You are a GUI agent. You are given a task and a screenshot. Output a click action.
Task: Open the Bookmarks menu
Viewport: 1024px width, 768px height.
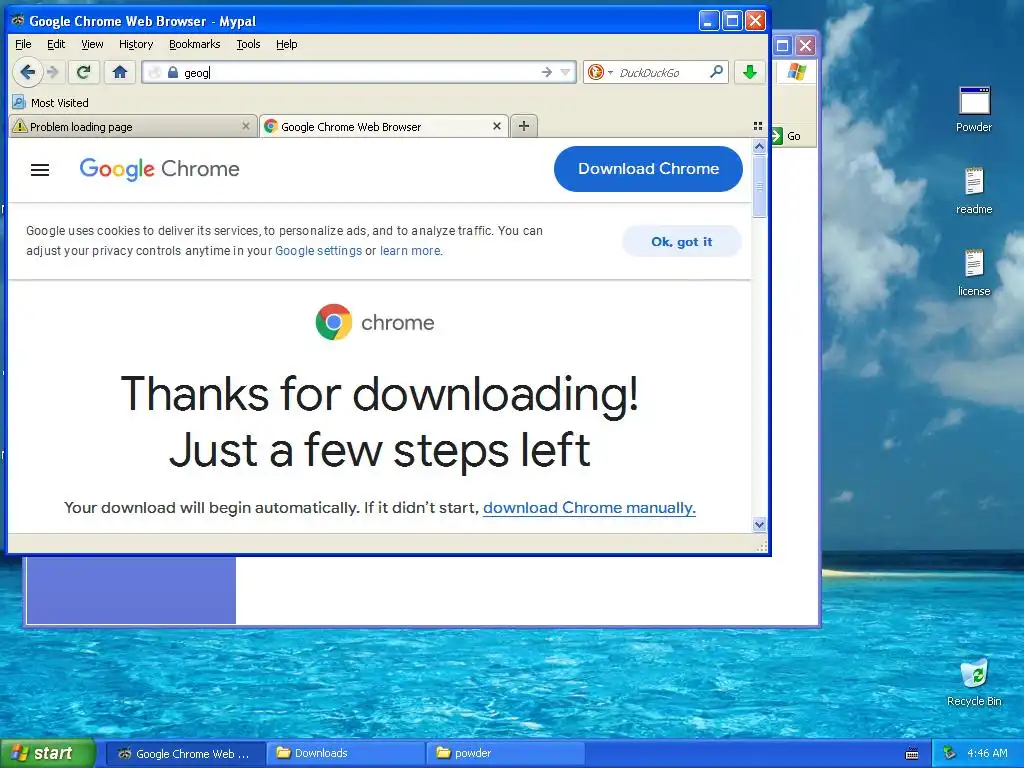pyautogui.click(x=195, y=44)
